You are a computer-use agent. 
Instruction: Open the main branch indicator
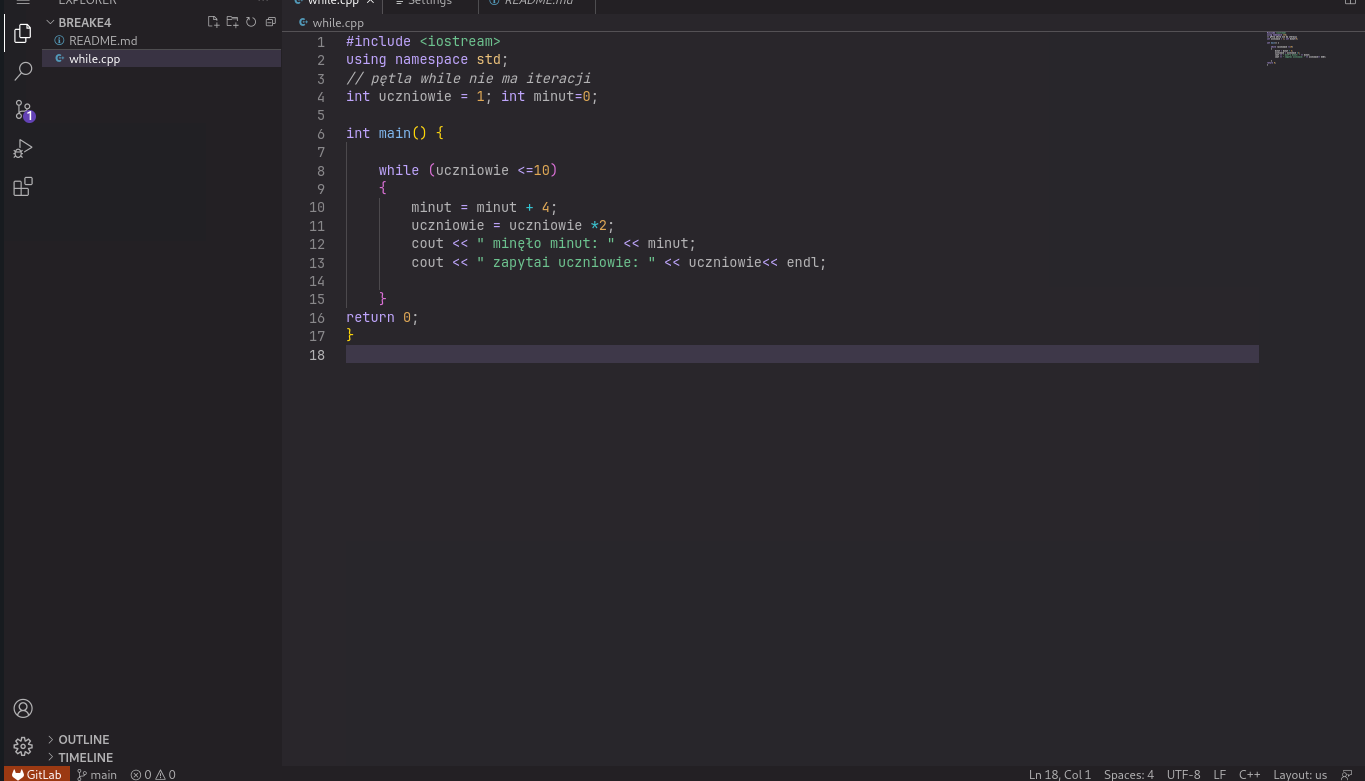click(x=97, y=774)
